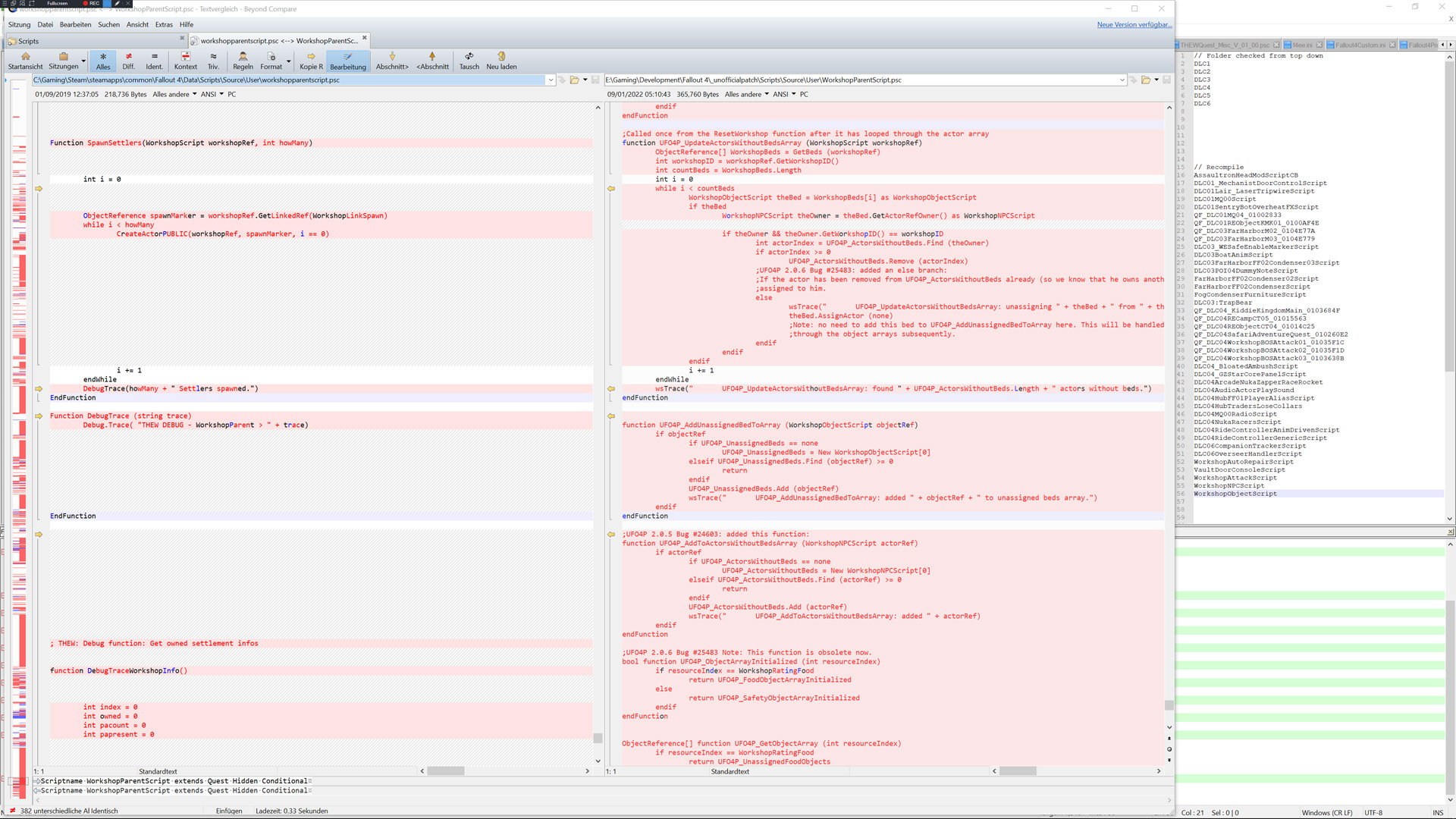
Task: Switch to the Scripts tab
Action: [x=29, y=41]
